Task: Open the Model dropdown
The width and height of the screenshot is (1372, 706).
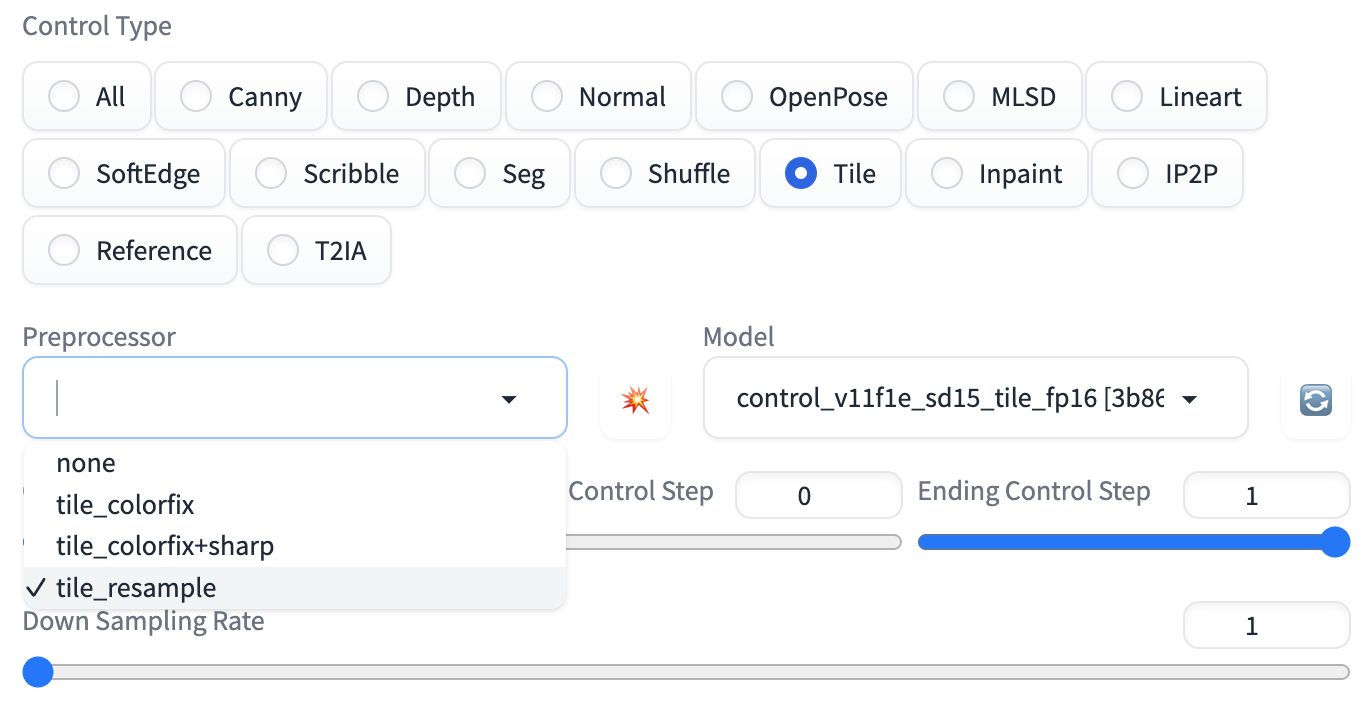Action: pos(1190,400)
